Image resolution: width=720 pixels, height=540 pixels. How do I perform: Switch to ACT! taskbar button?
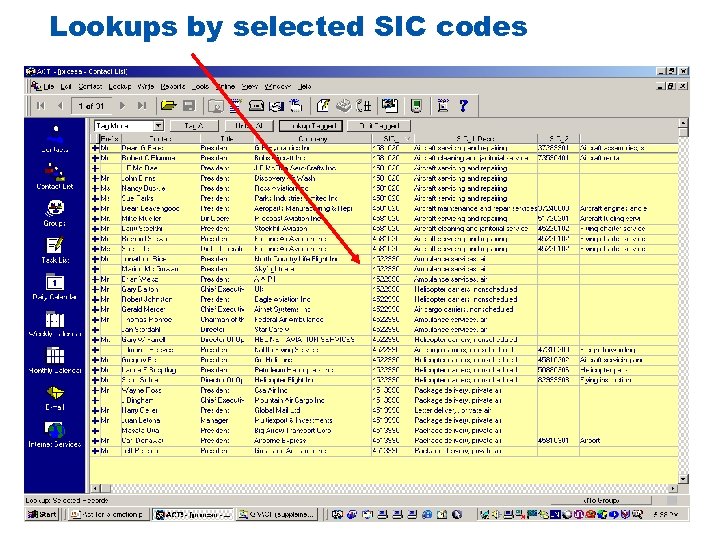tap(193, 515)
